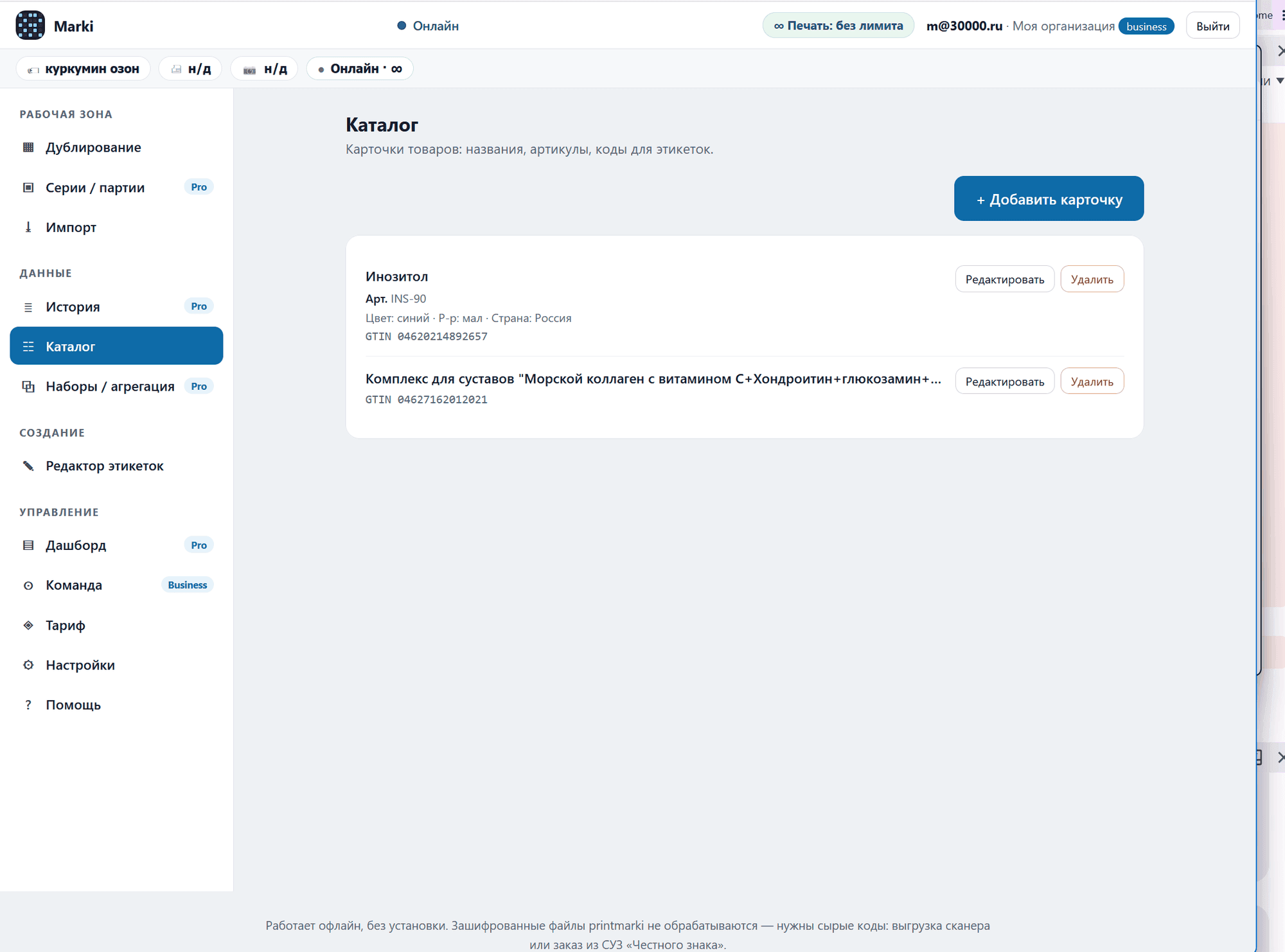The image size is (1285, 952).
Task: Click the printer н/д status chip
Action: point(191,69)
